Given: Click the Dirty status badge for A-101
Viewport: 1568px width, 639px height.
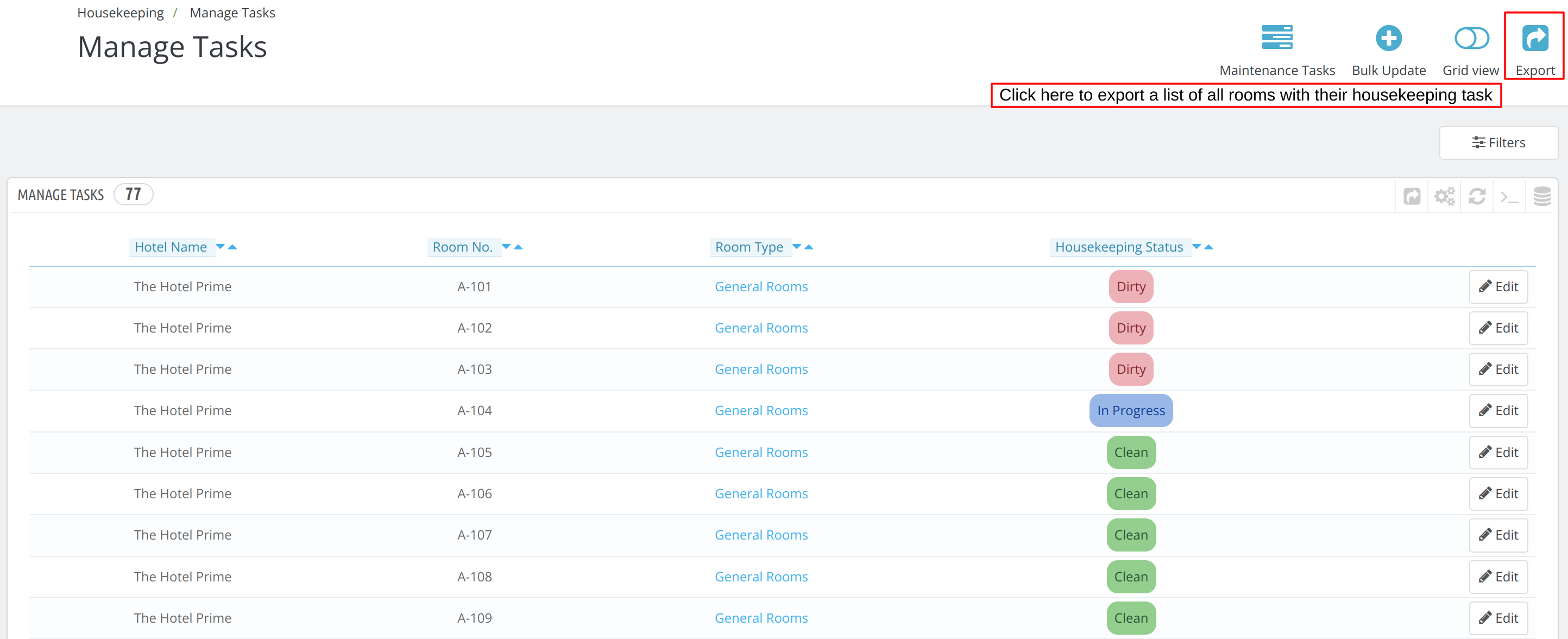Looking at the screenshot, I should pos(1131,286).
